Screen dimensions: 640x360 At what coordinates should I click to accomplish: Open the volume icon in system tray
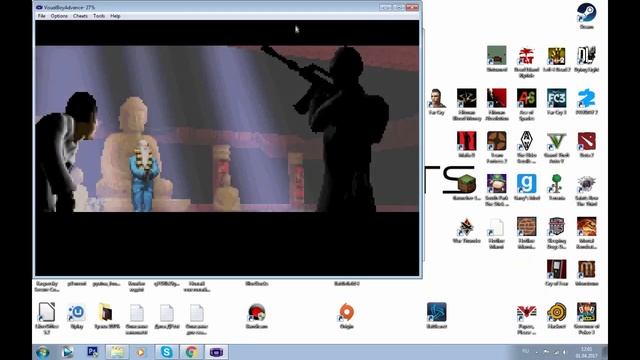[x=564, y=352]
